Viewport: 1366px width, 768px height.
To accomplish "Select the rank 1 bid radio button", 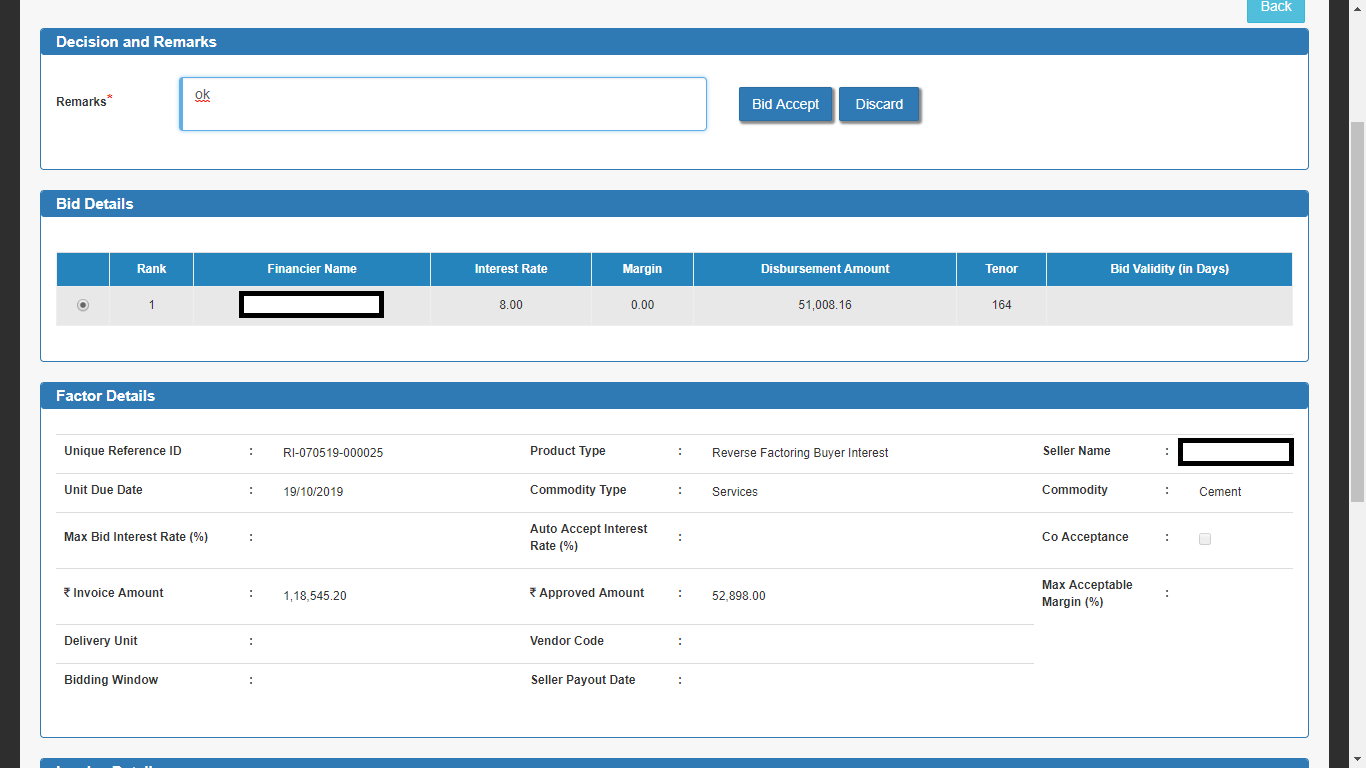I will (x=83, y=305).
